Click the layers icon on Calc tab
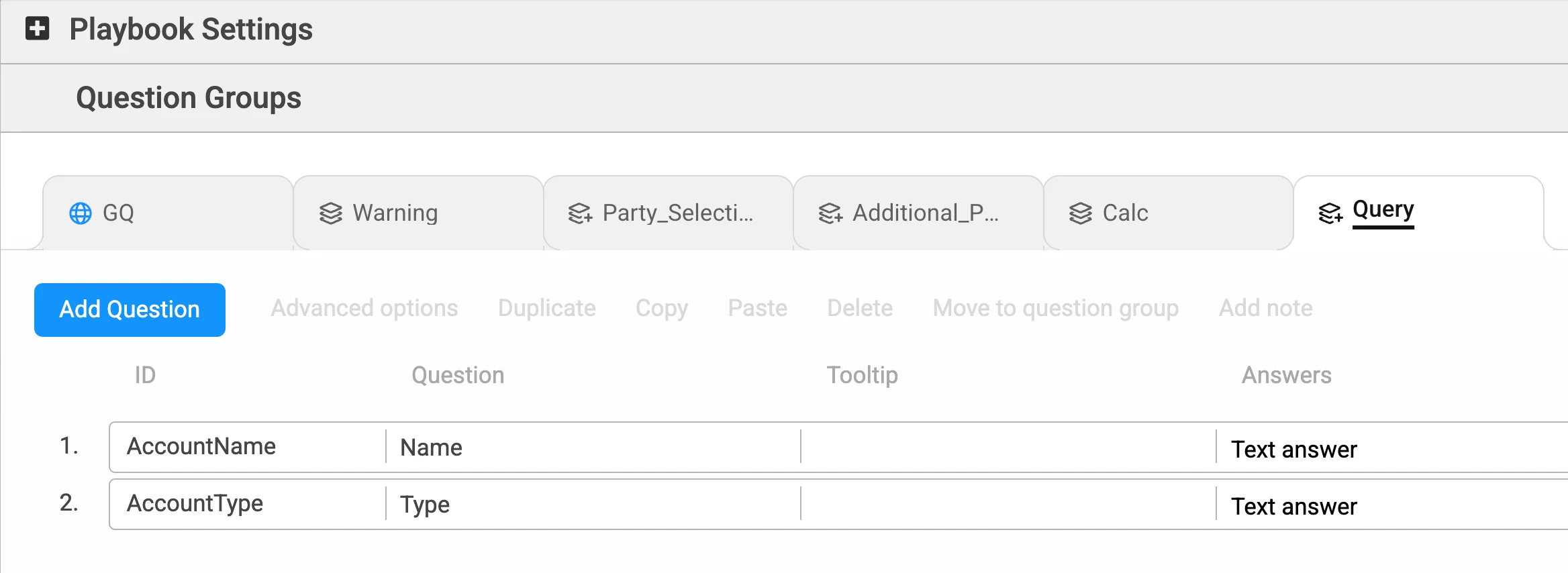The height and width of the screenshot is (573, 1568). tap(1081, 213)
